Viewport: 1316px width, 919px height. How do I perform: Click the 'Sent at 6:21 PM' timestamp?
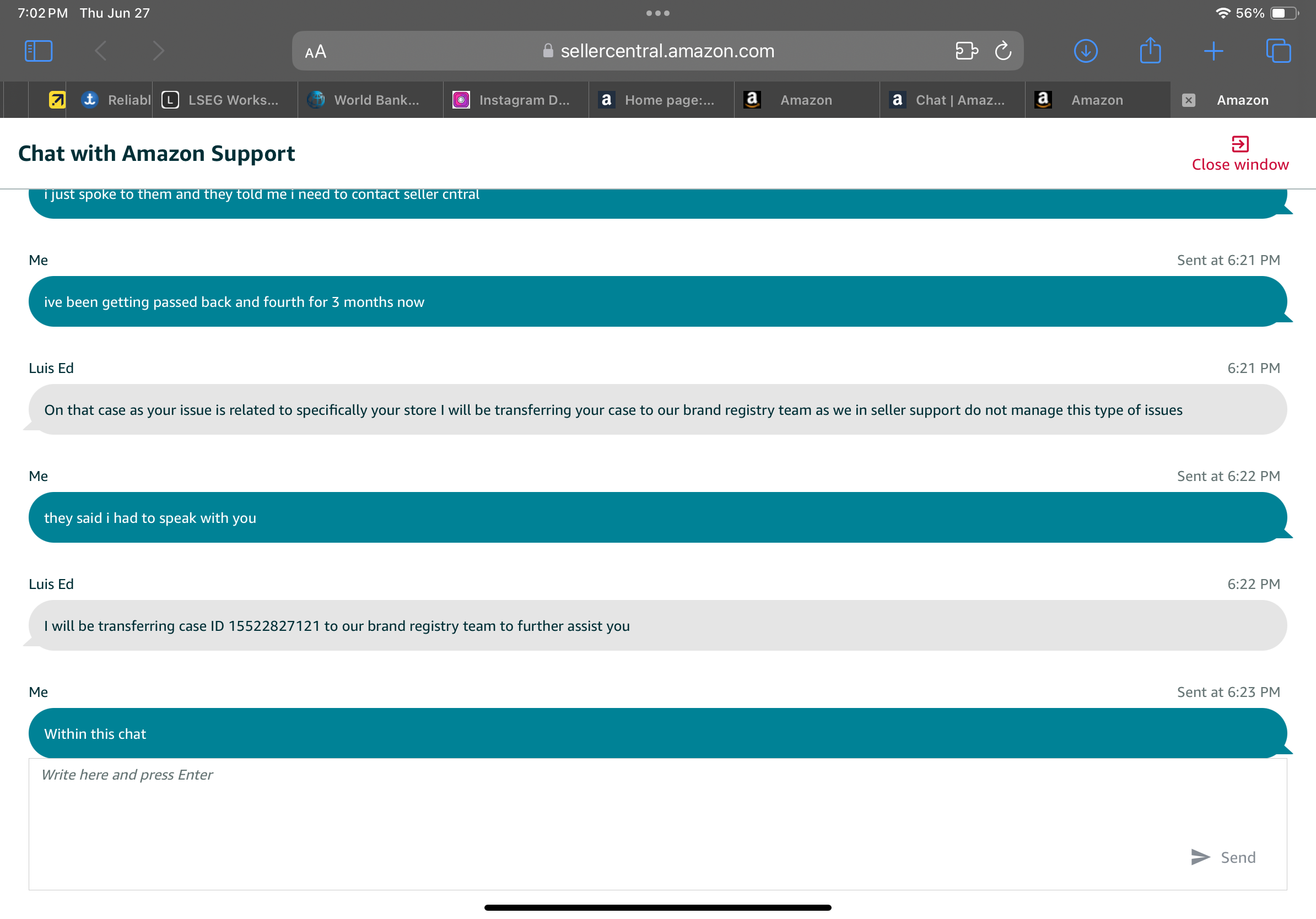coord(1228,260)
